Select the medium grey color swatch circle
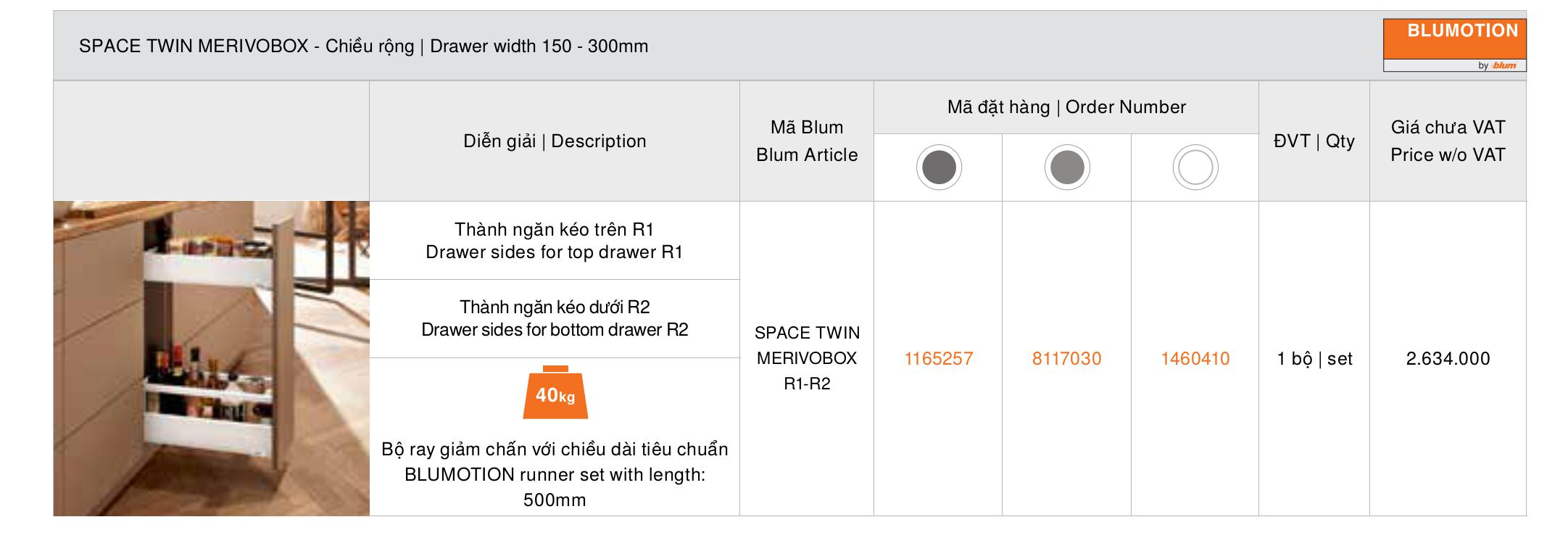This screenshot has width=1568, height=538. tap(1067, 167)
